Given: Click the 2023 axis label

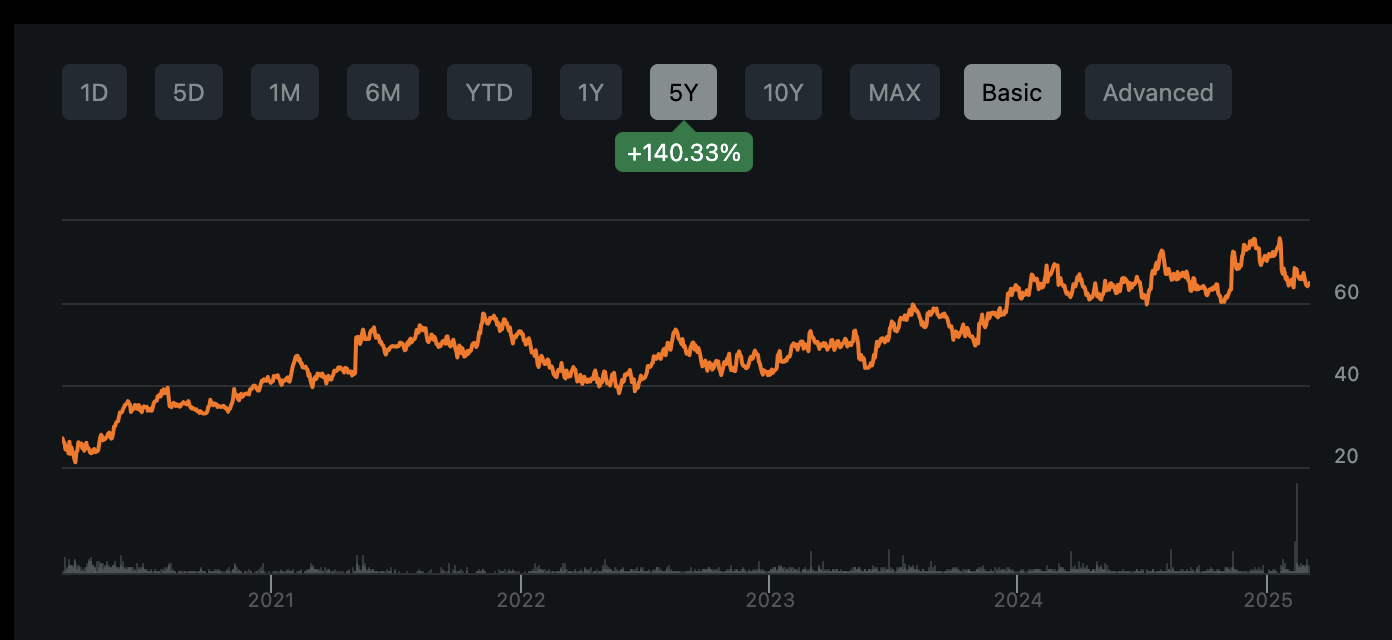Looking at the screenshot, I should [x=770, y=600].
